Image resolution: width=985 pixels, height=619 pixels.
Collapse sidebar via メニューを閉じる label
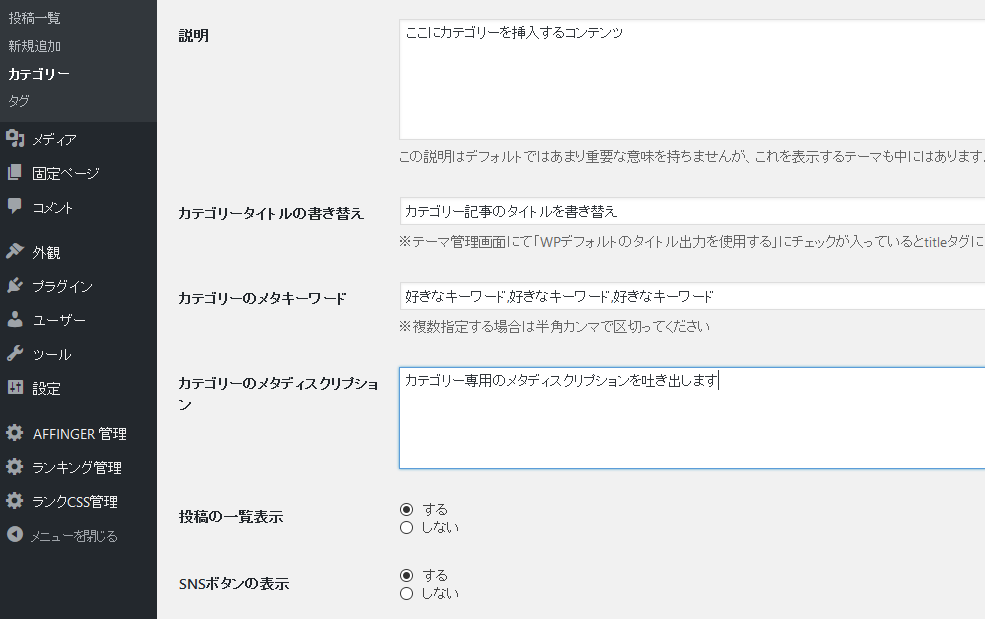74,535
